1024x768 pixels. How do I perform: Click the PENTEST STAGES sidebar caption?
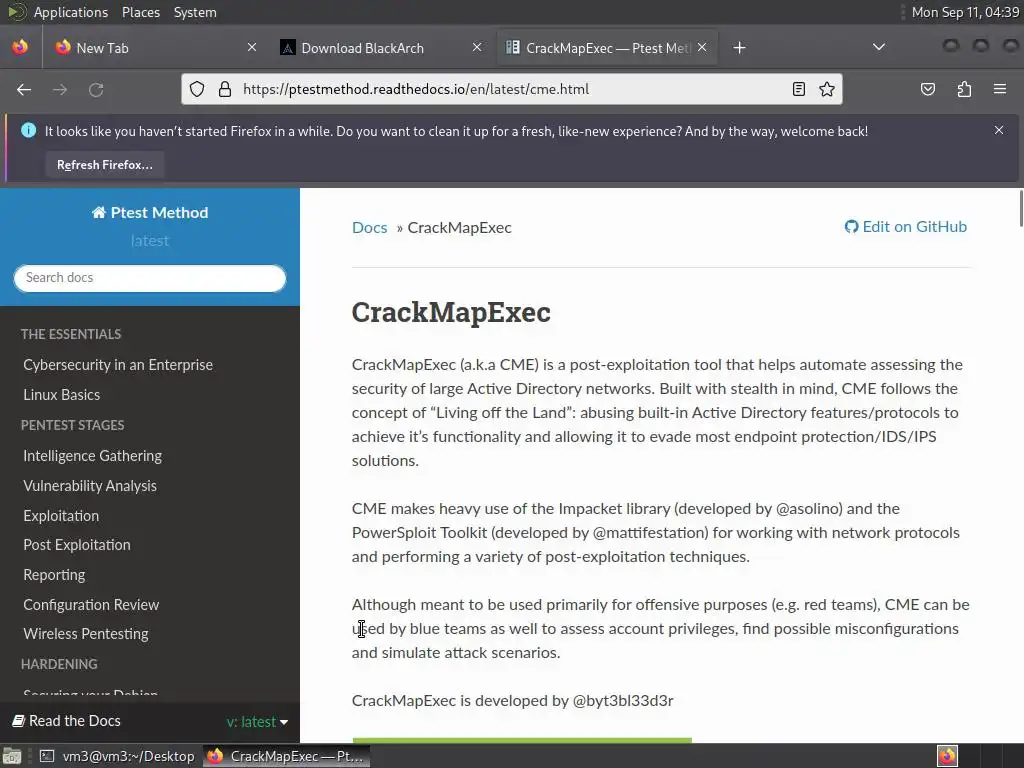point(72,424)
